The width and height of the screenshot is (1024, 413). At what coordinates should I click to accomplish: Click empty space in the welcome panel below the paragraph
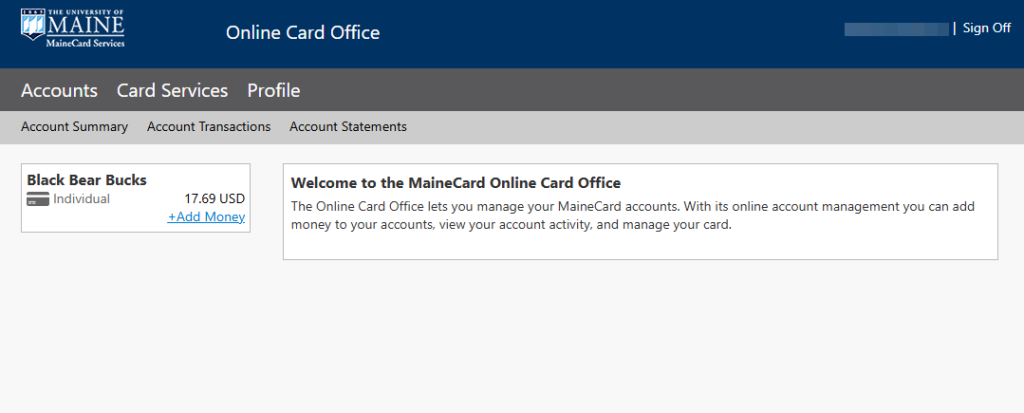640,247
